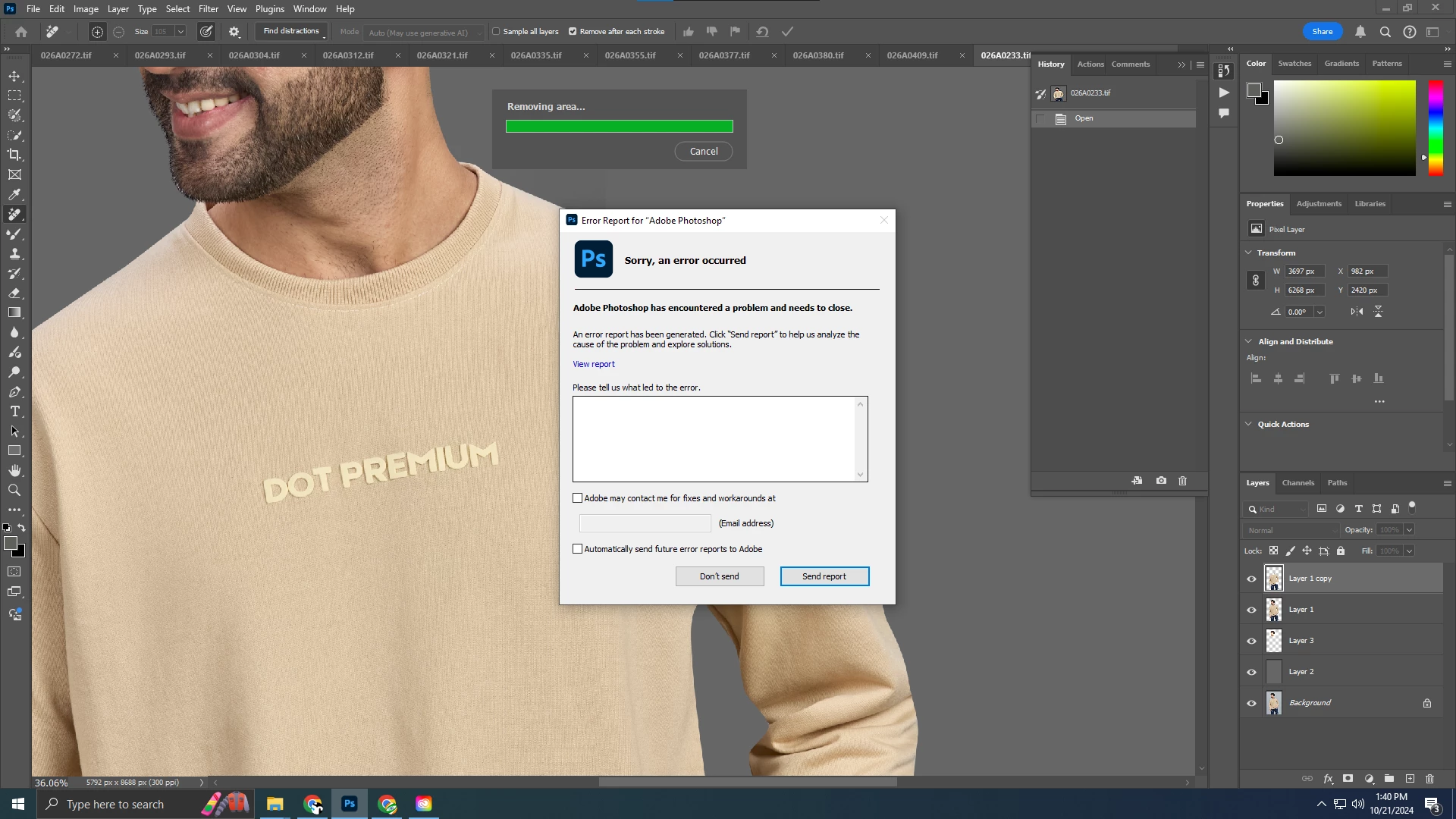Switch to the Channels tab
Viewport: 1456px width, 819px height.
(1298, 483)
